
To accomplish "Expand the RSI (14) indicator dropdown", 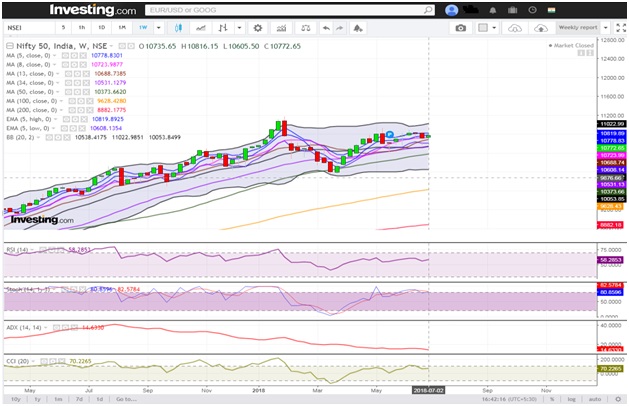I will 32,250.
